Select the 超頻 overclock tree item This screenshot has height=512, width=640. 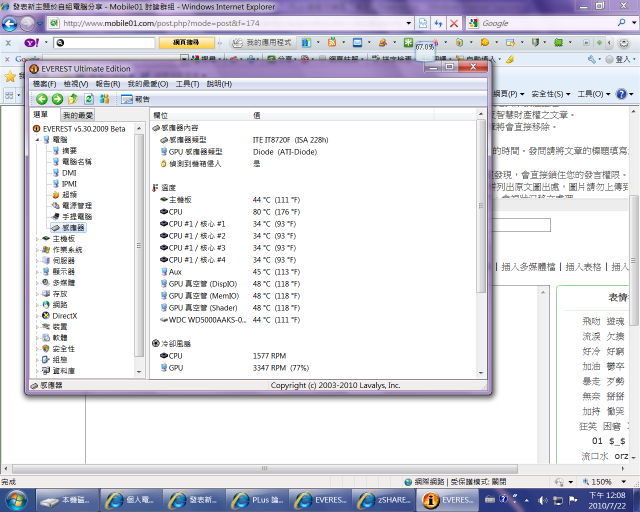pos(64,195)
